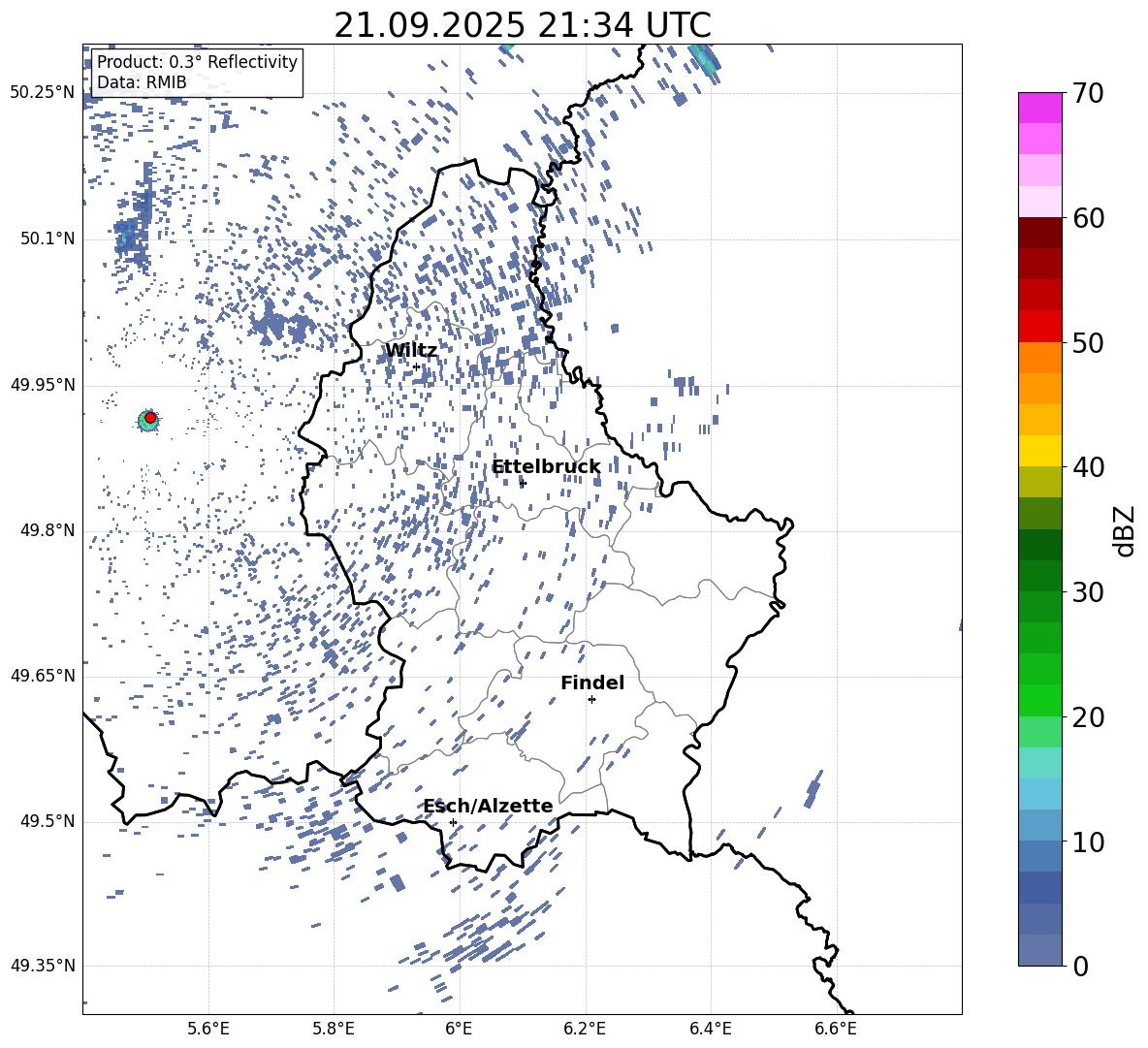Click the Ettelbruck station cross marker
The image size is (1148, 1048).
coord(523,483)
